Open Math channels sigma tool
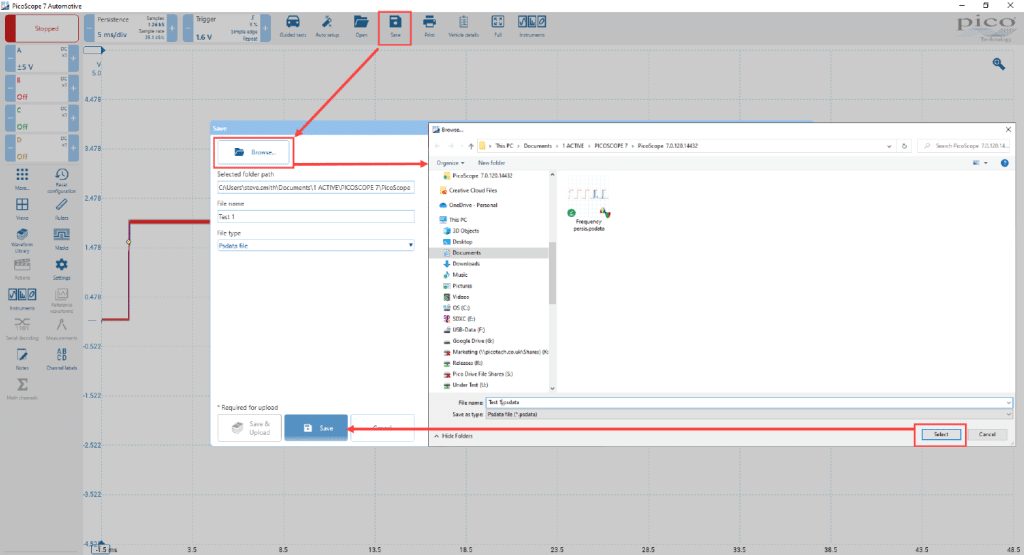The width and height of the screenshot is (1024, 555). [x=22, y=388]
